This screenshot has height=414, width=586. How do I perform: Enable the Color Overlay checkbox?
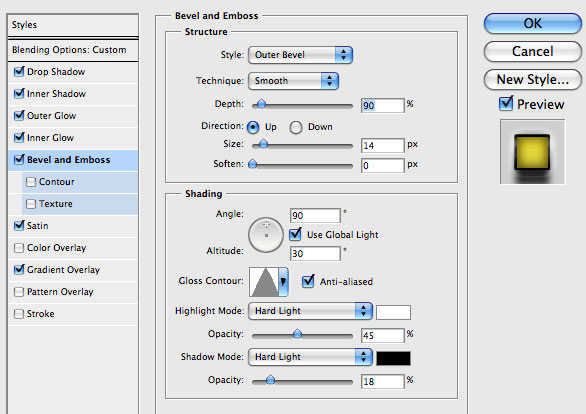(x=19, y=248)
